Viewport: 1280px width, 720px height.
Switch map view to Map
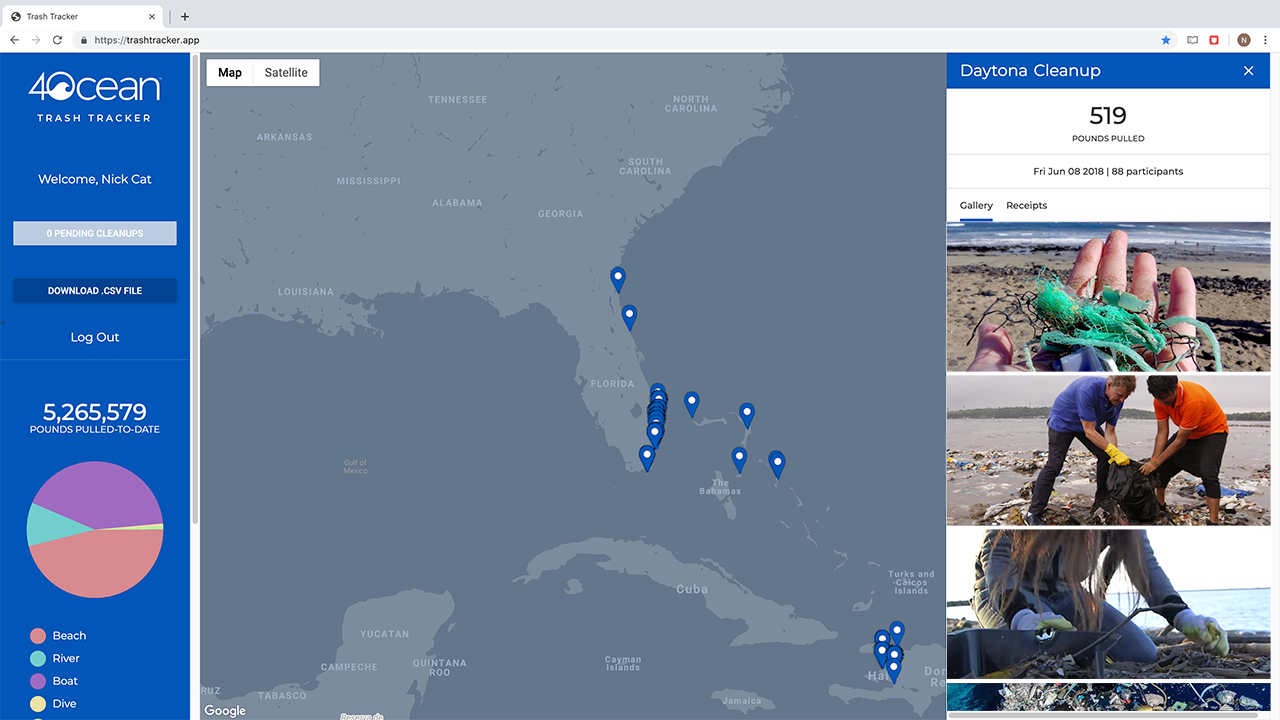tap(230, 72)
